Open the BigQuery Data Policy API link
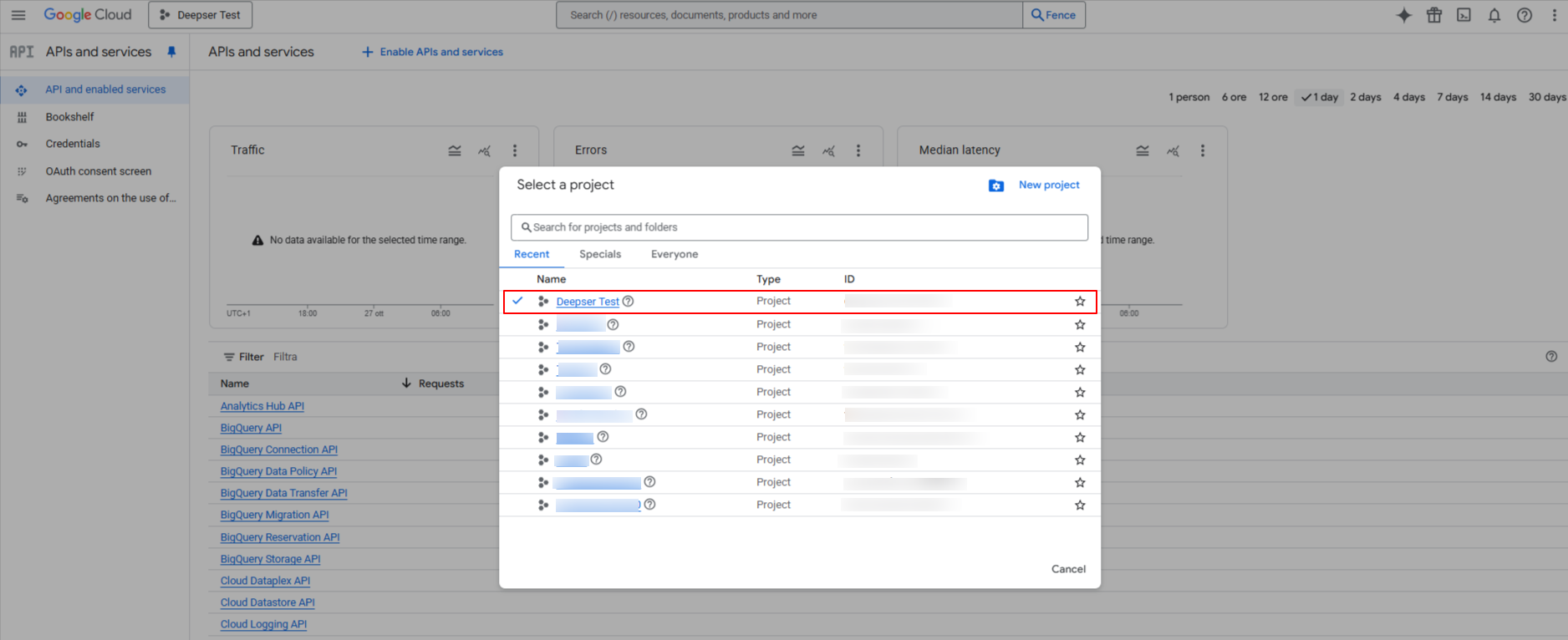Viewport: 1568px width, 640px height. pyautogui.click(x=278, y=471)
